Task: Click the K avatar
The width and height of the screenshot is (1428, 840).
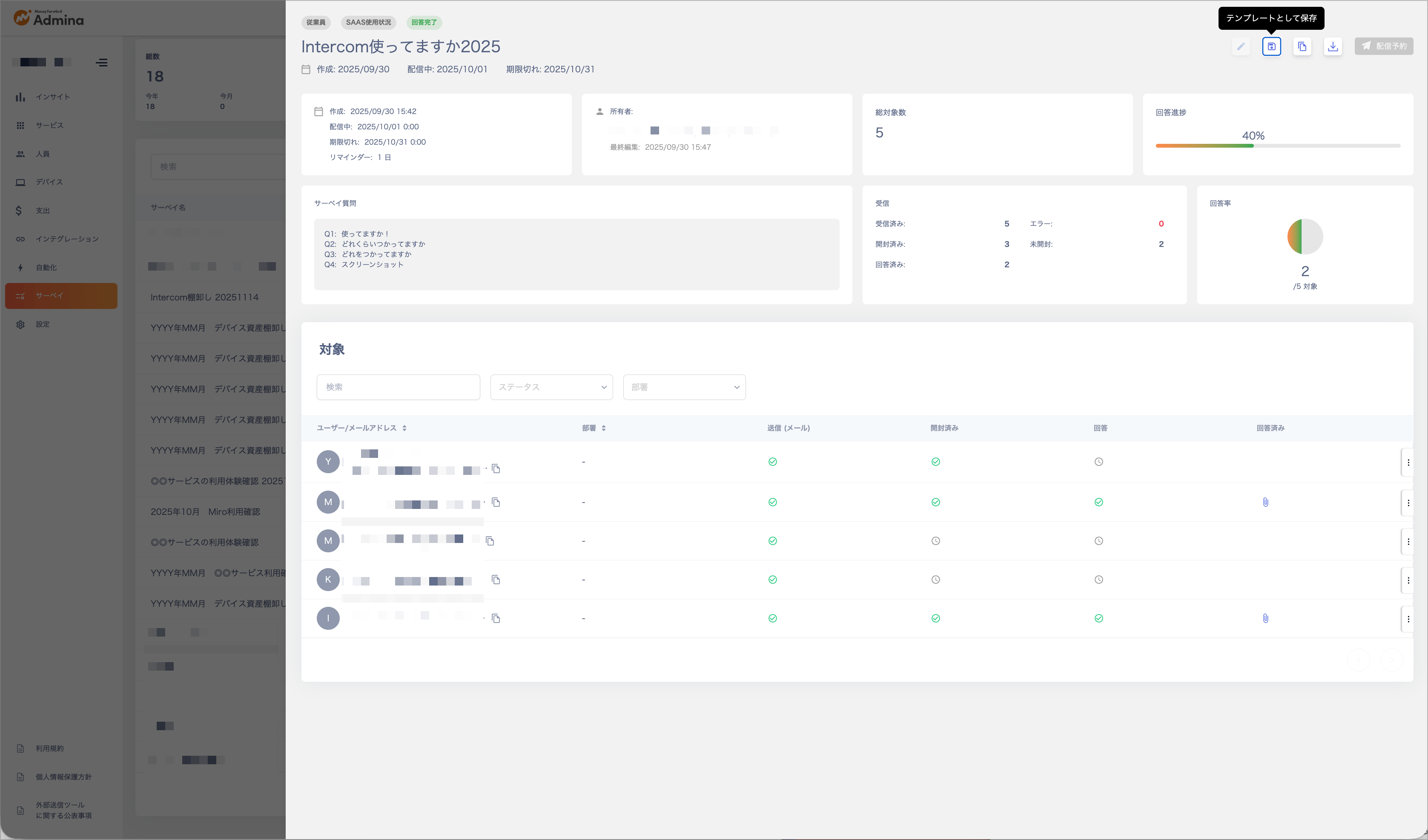Action: tap(328, 580)
